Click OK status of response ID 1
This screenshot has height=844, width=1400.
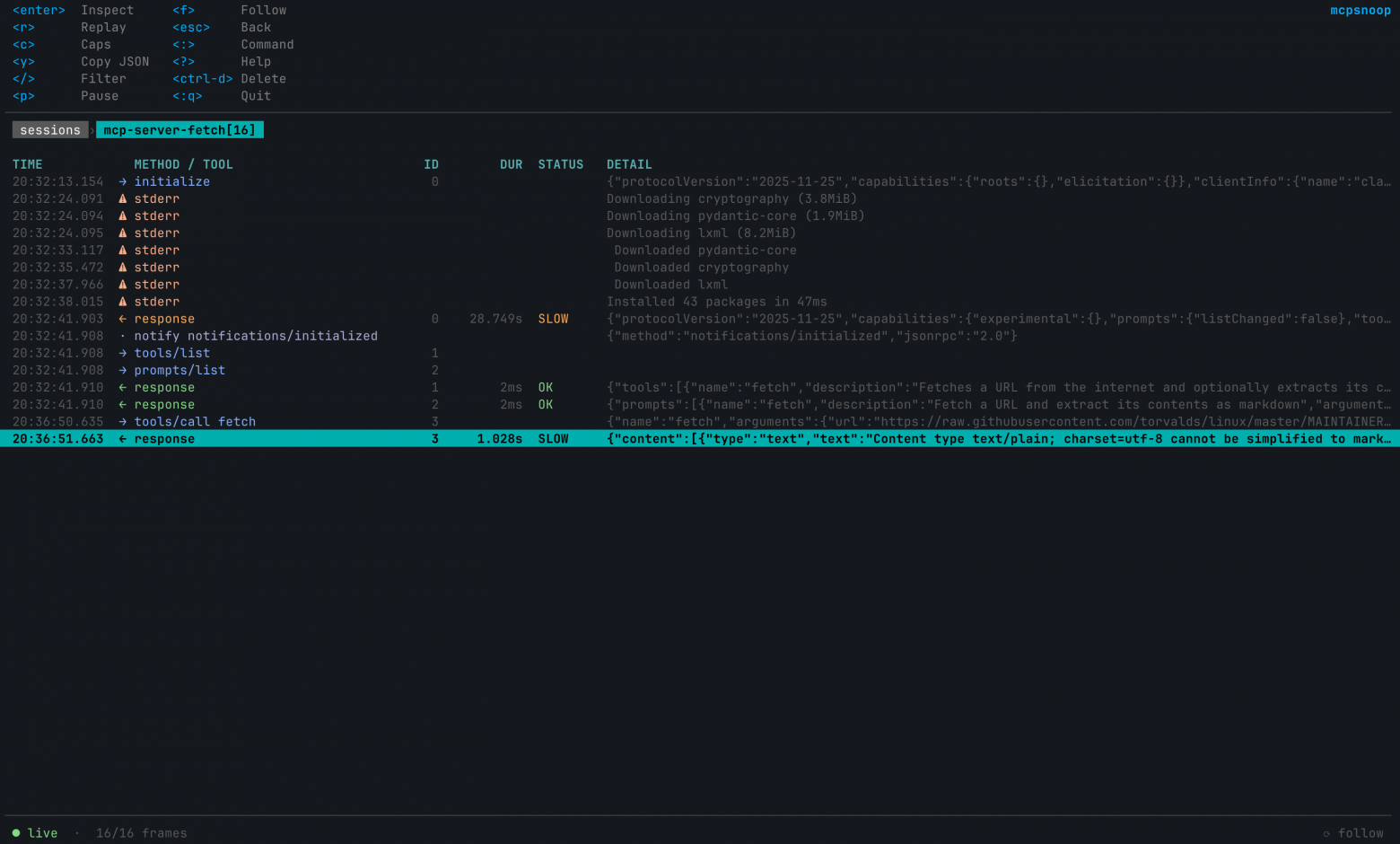point(546,387)
